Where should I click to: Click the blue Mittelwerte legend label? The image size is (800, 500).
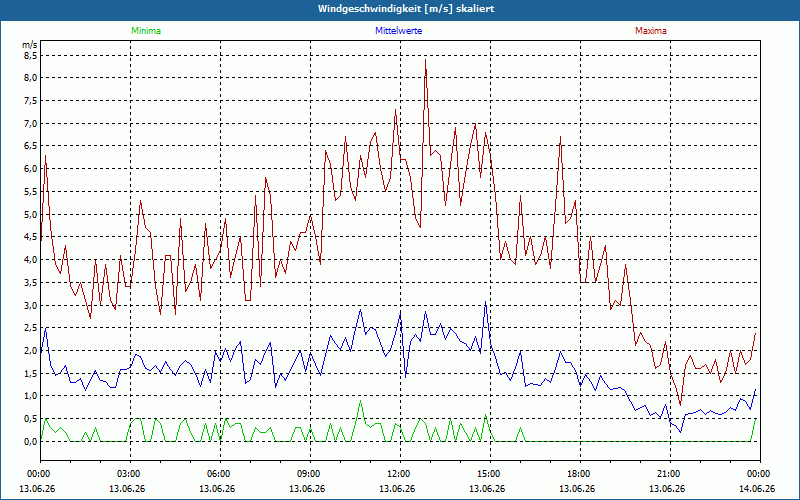pos(398,31)
